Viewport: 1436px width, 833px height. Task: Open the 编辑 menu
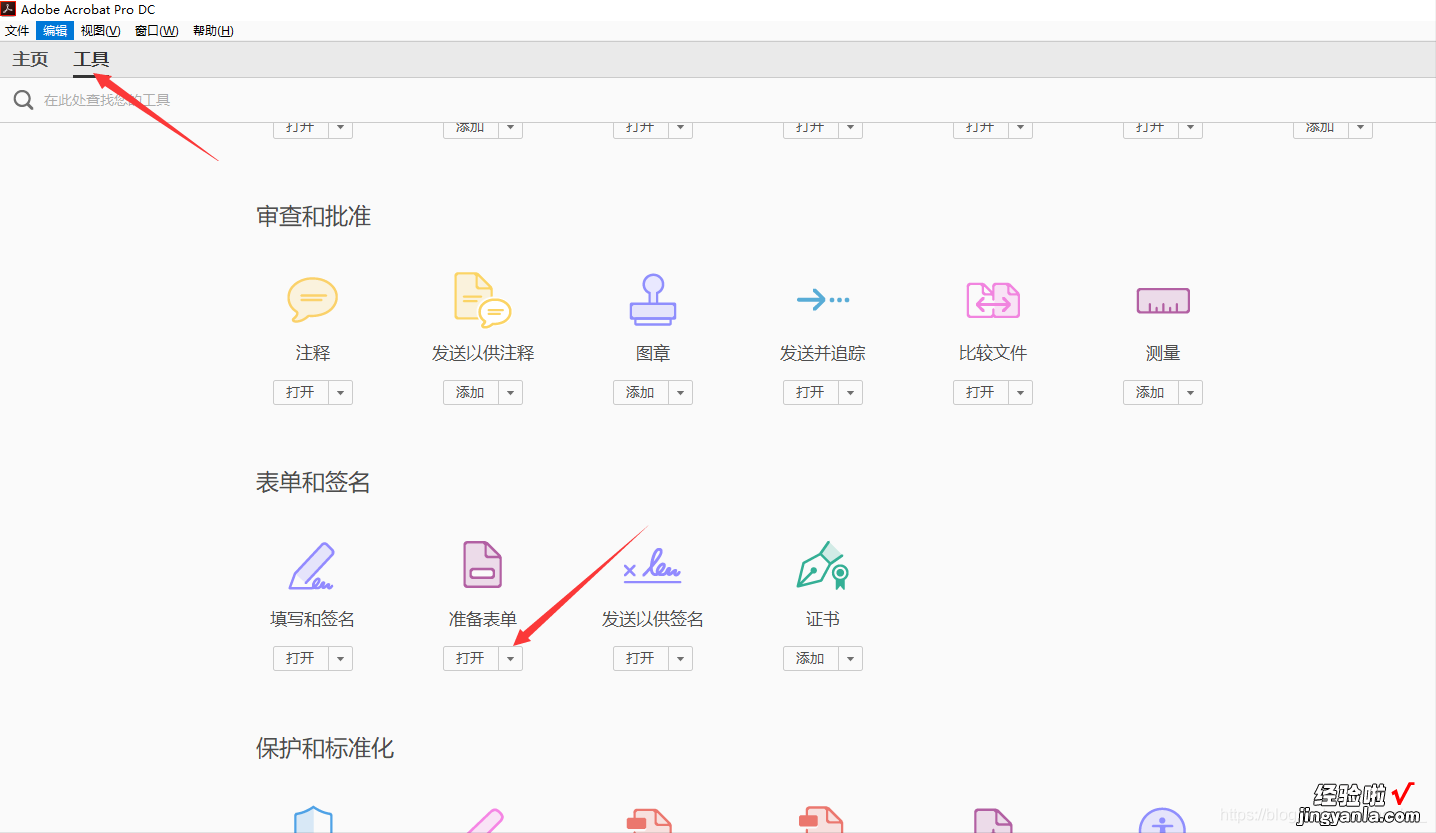coord(55,31)
